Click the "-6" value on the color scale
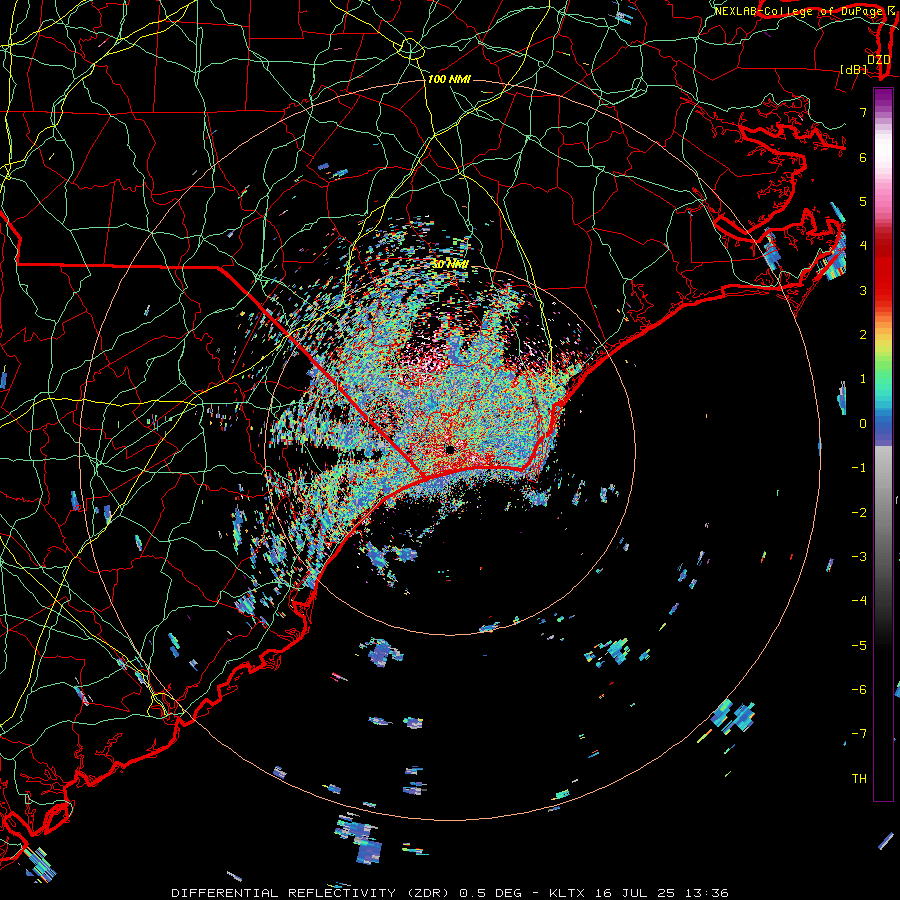The image size is (900, 900). point(859,690)
